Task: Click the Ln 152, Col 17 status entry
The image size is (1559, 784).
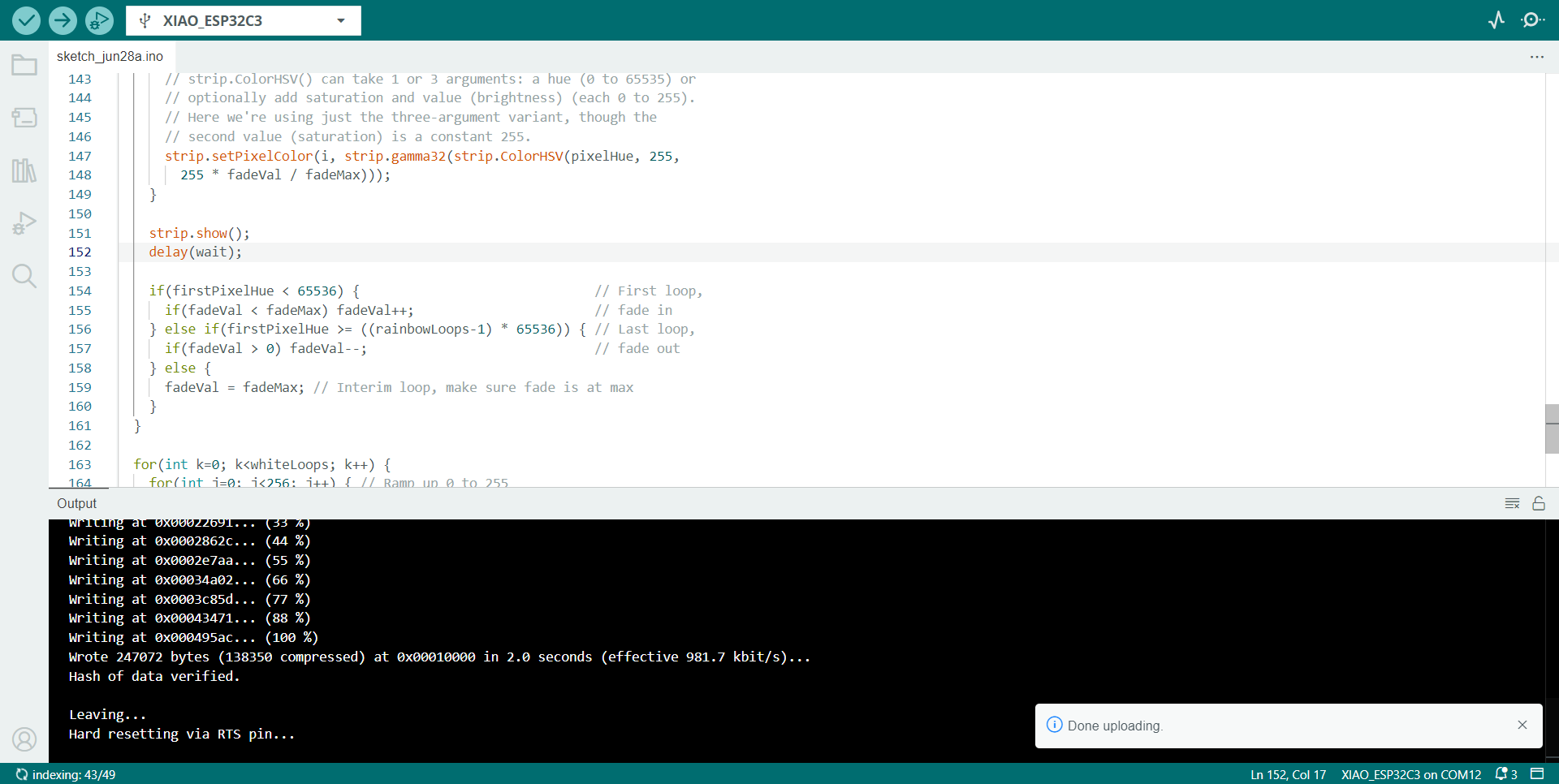Action: [1288, 774]
